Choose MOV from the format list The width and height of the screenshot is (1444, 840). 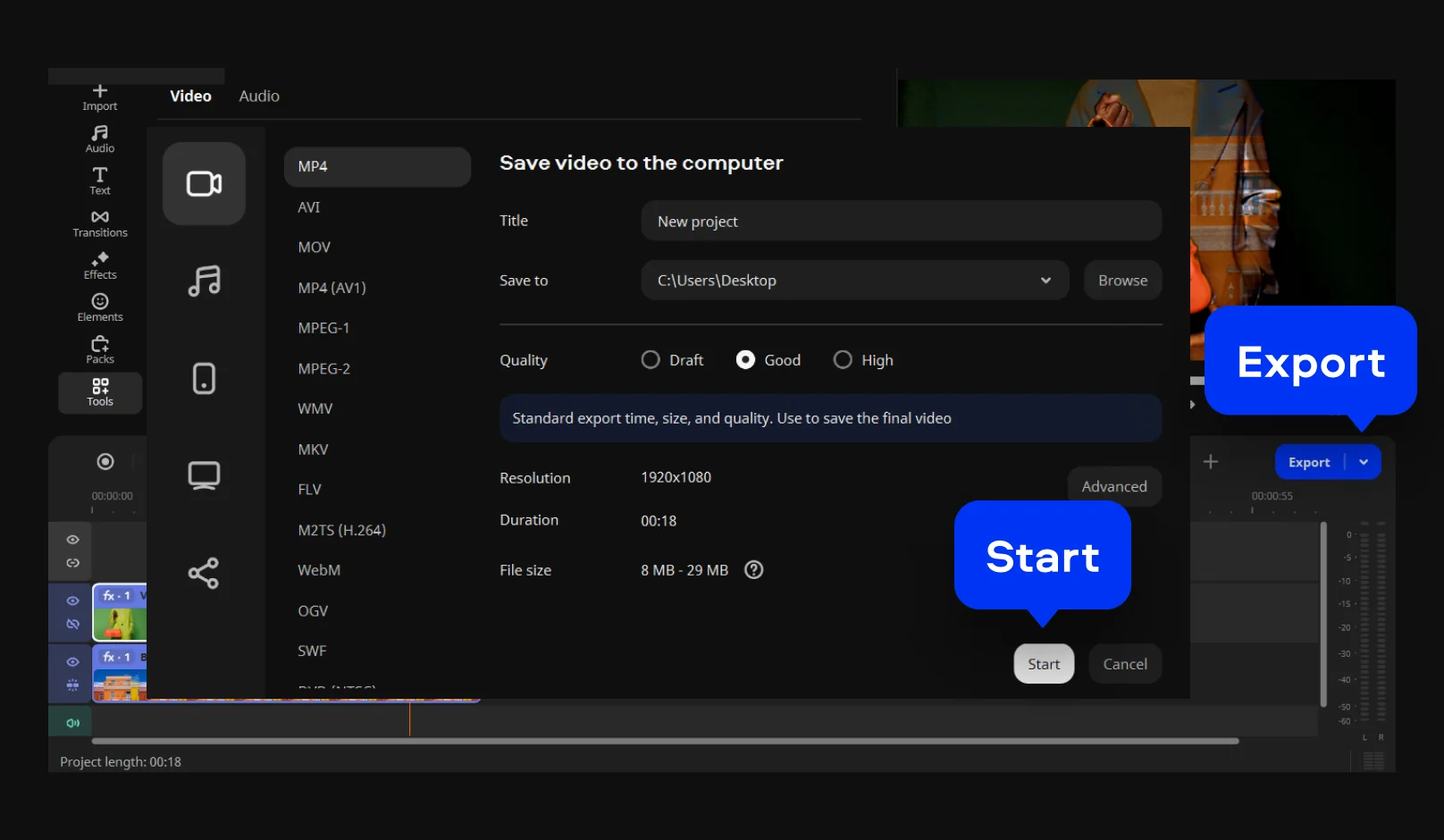[x=315, y=248]
